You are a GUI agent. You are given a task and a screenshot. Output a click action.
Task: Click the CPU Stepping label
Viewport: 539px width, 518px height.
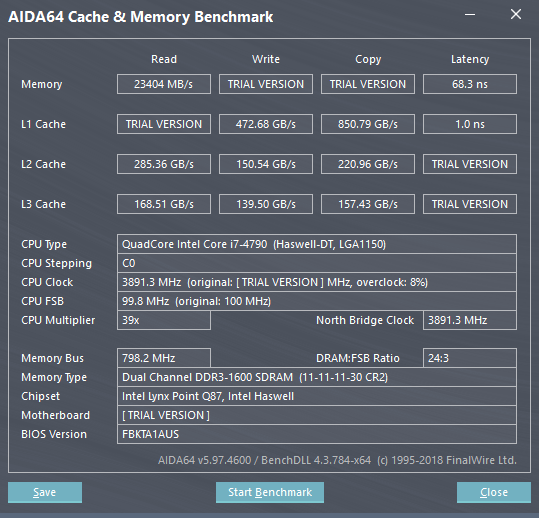(x=57, y=264)
